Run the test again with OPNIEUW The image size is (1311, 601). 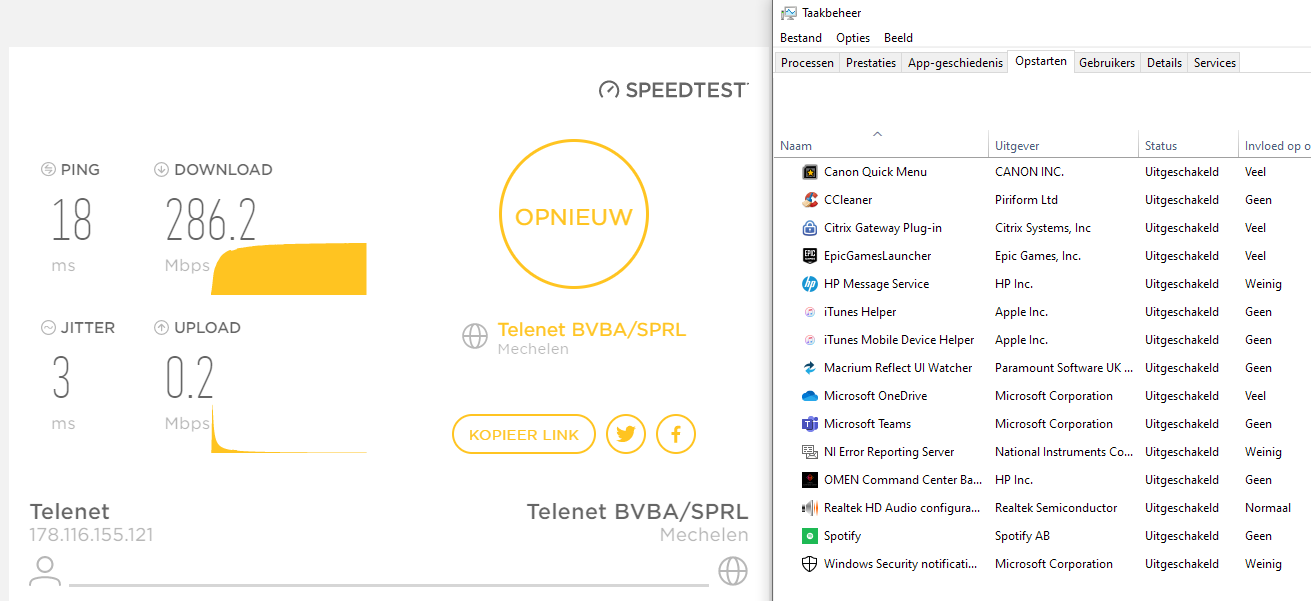coord(574,216)
